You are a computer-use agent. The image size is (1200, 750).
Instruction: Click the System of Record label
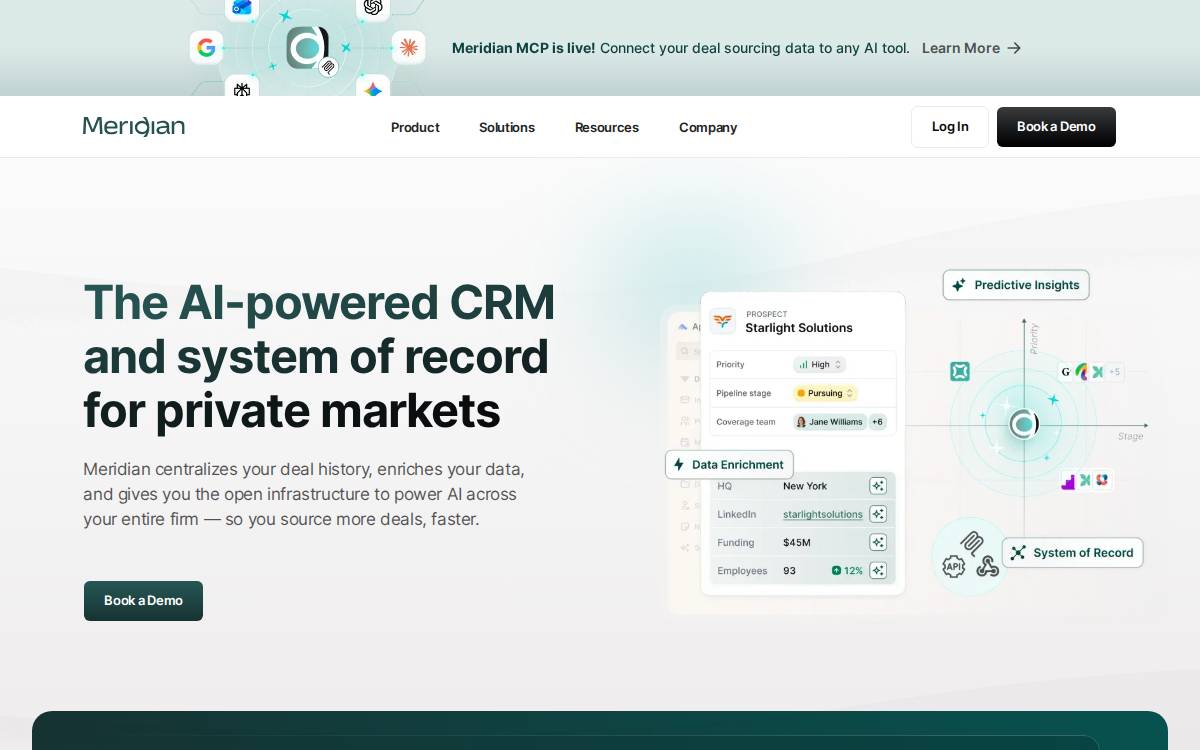pyautogui.click(x=1073, y=553)
